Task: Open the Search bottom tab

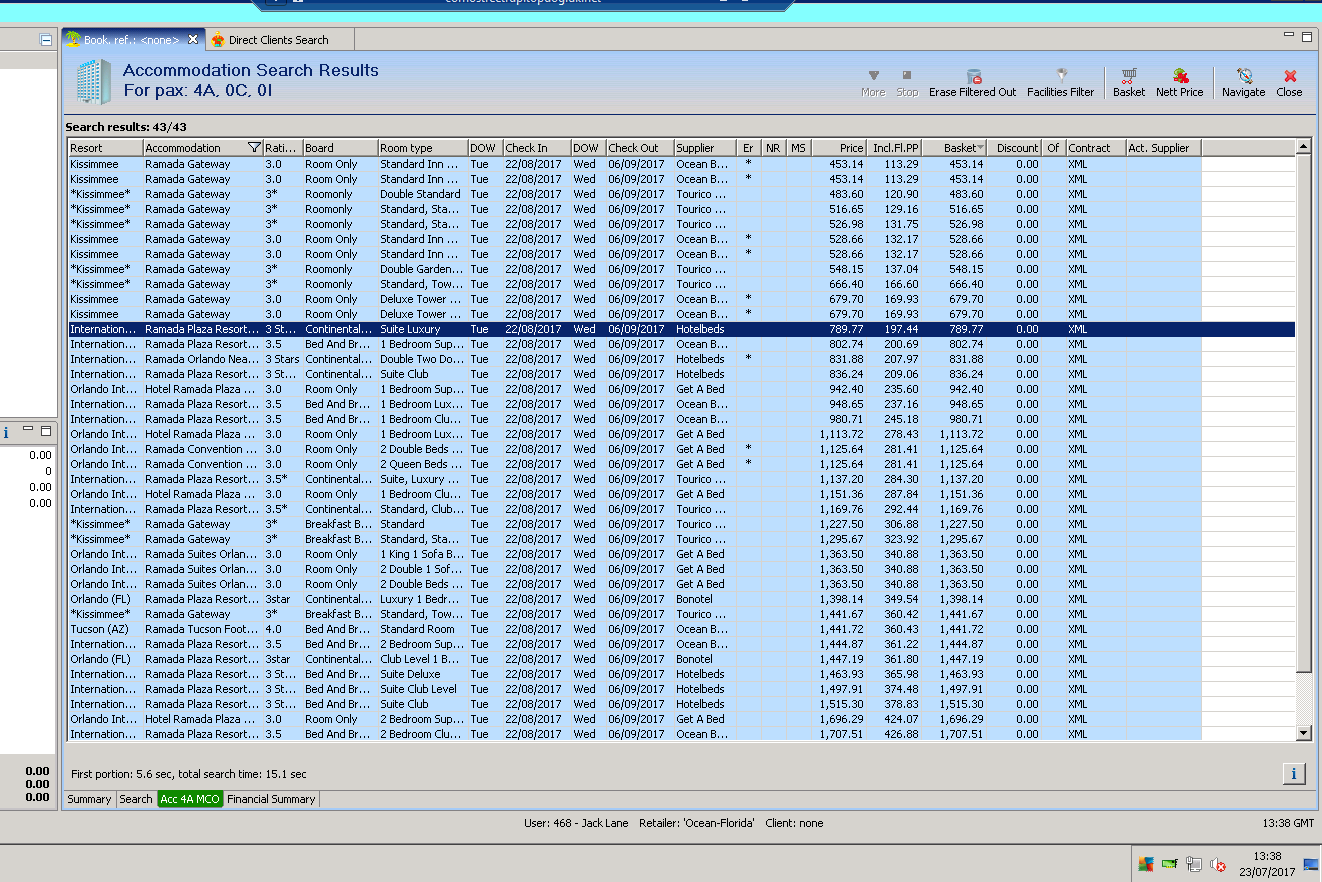Action: 136,799
